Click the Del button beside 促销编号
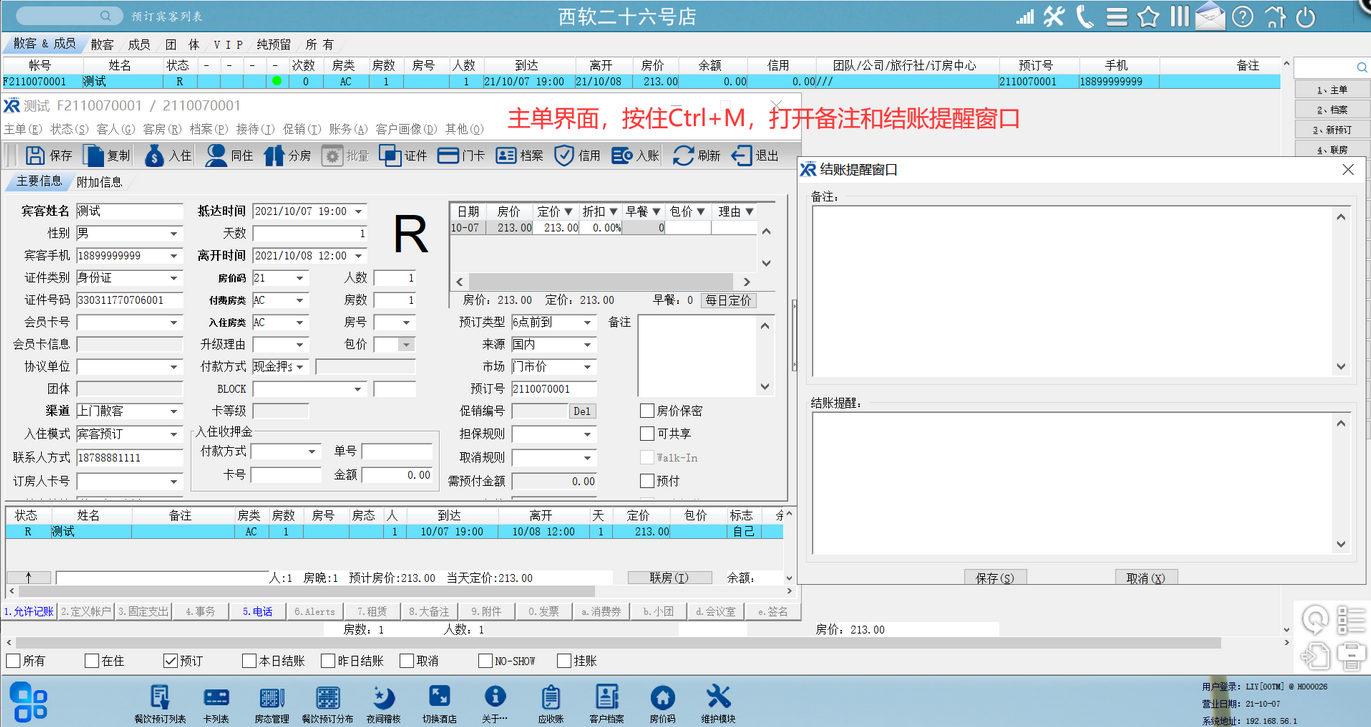The image size is (1371, 727). 582,411
